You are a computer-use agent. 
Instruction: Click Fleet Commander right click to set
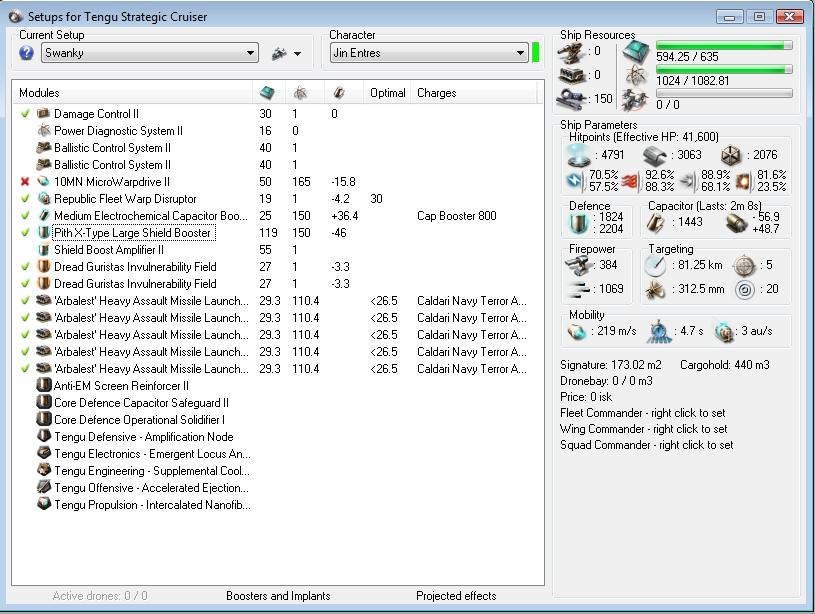[x=642, y=413]
